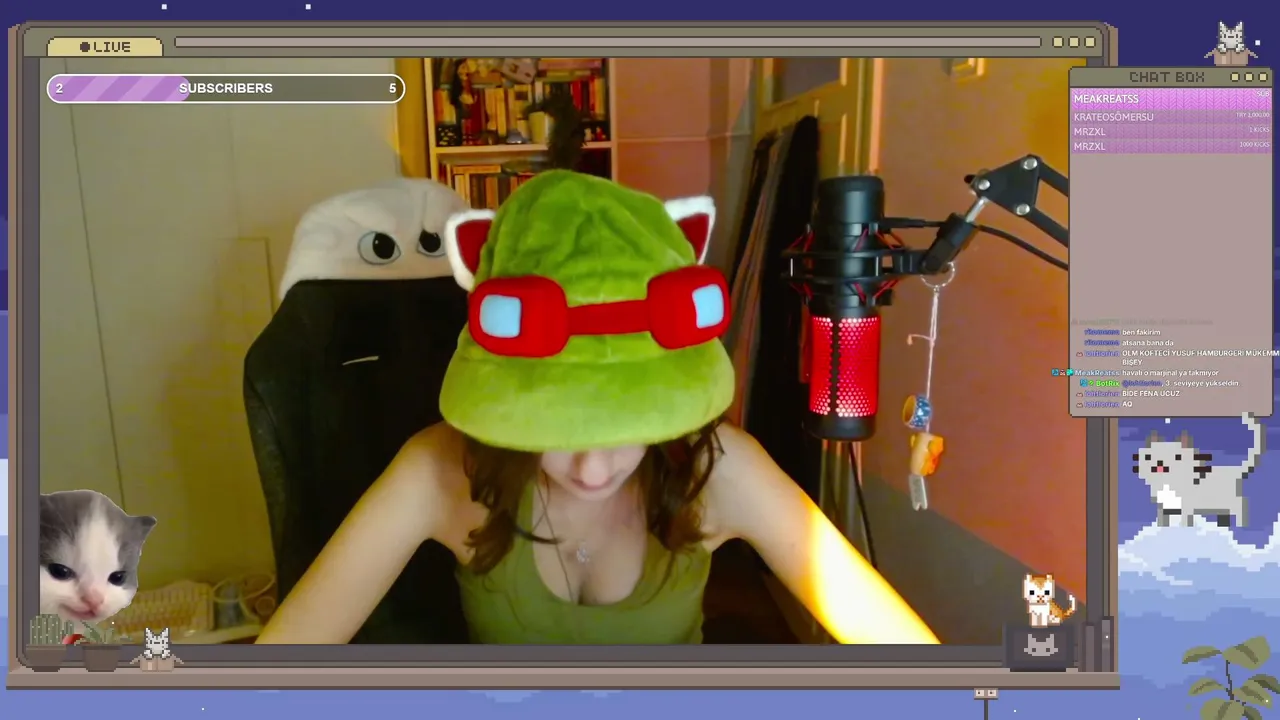The height and width of the screenshot is (720, 1280).
Task: Select the KRATEOSÖMERSU event row
Action: click(1171, 117)
